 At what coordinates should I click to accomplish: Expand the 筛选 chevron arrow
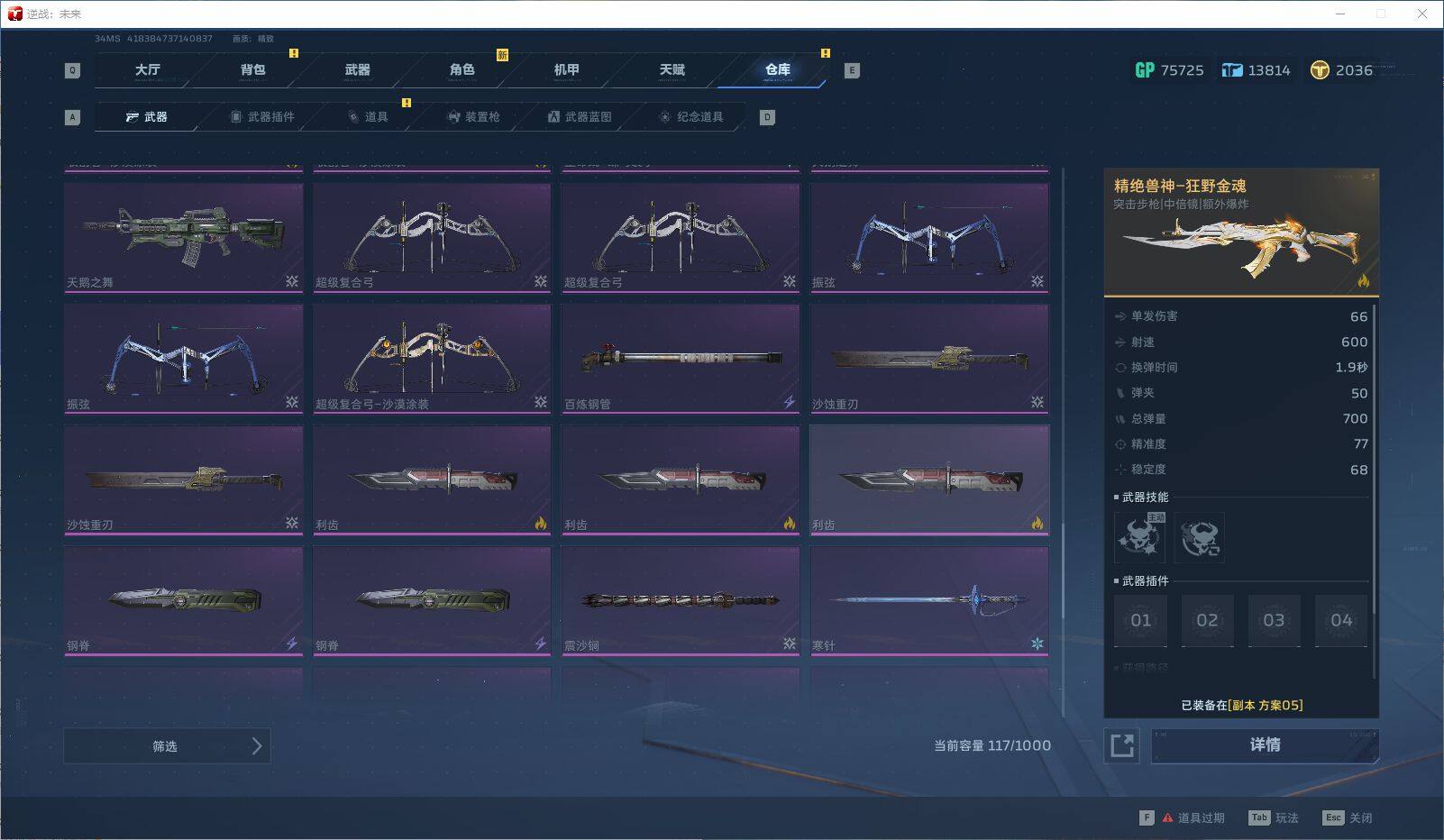click(x=257, y=746)
